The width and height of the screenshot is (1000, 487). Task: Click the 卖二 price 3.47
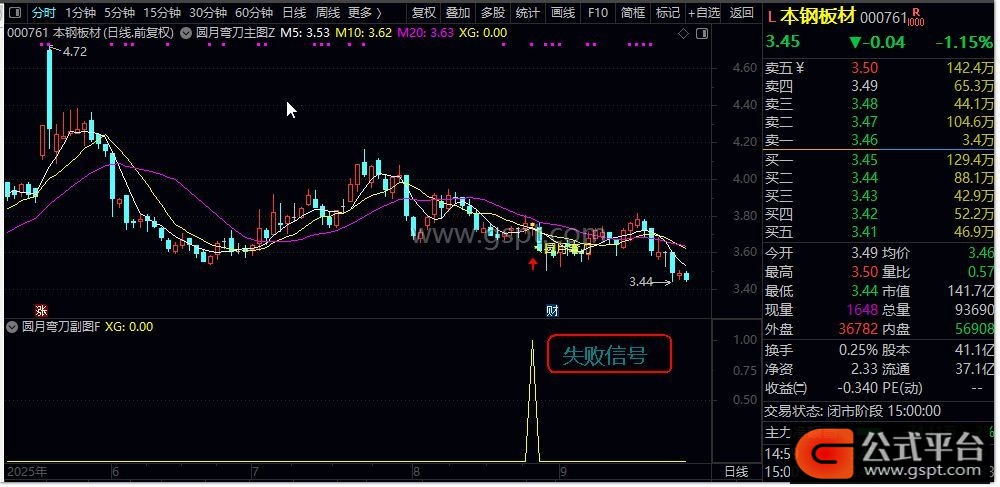click(x=864, y=122)
